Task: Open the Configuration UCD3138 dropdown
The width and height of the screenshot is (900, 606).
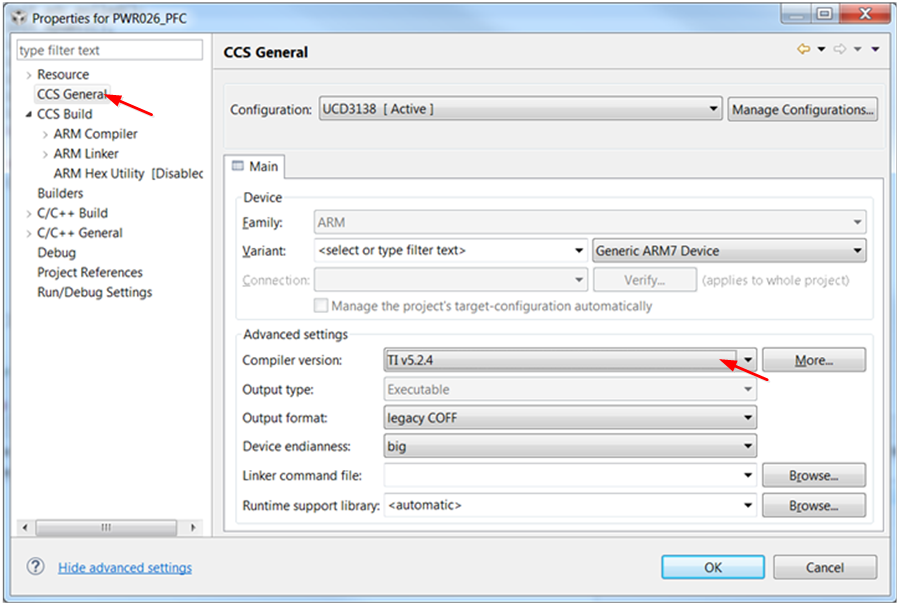Action: 520,108
